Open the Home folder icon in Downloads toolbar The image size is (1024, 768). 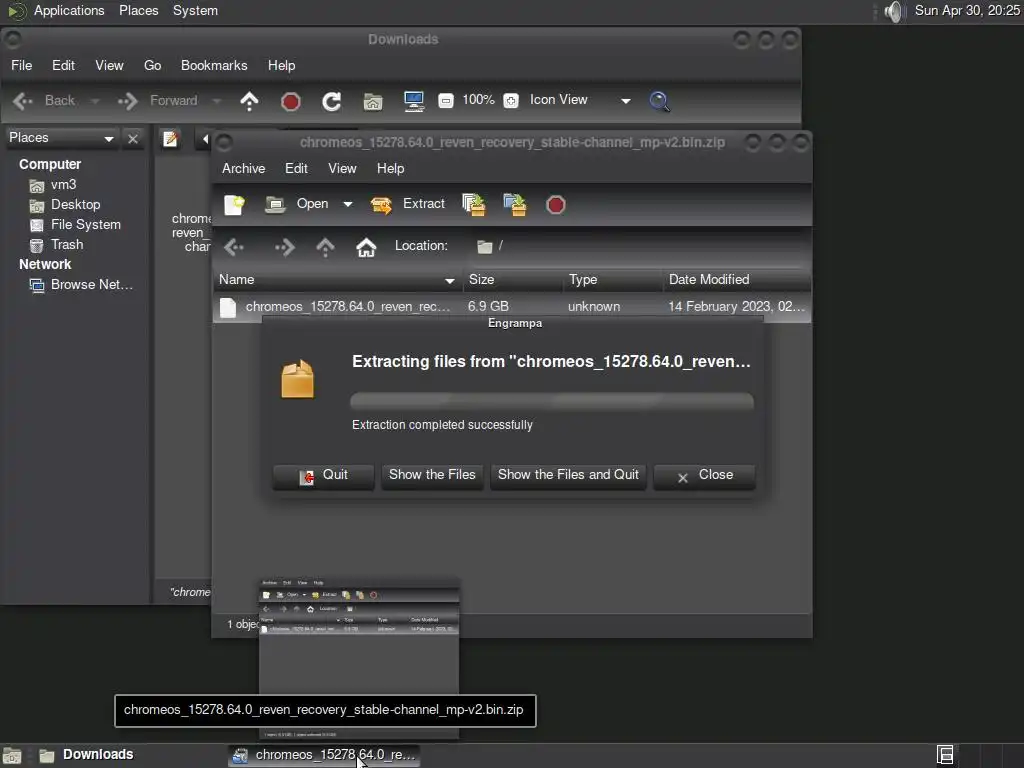point(373,101)
